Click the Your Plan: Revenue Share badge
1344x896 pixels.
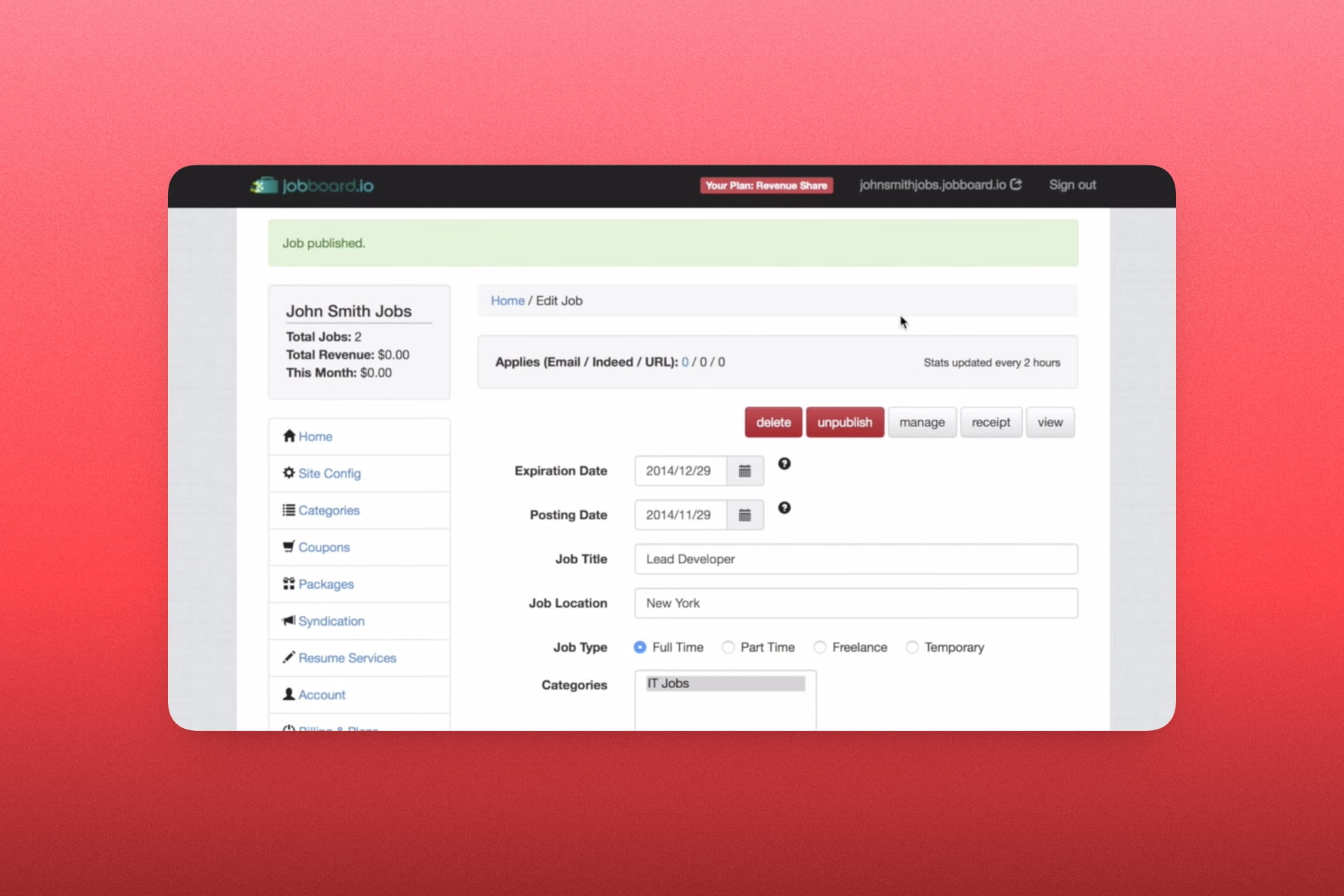click(766, 185)
